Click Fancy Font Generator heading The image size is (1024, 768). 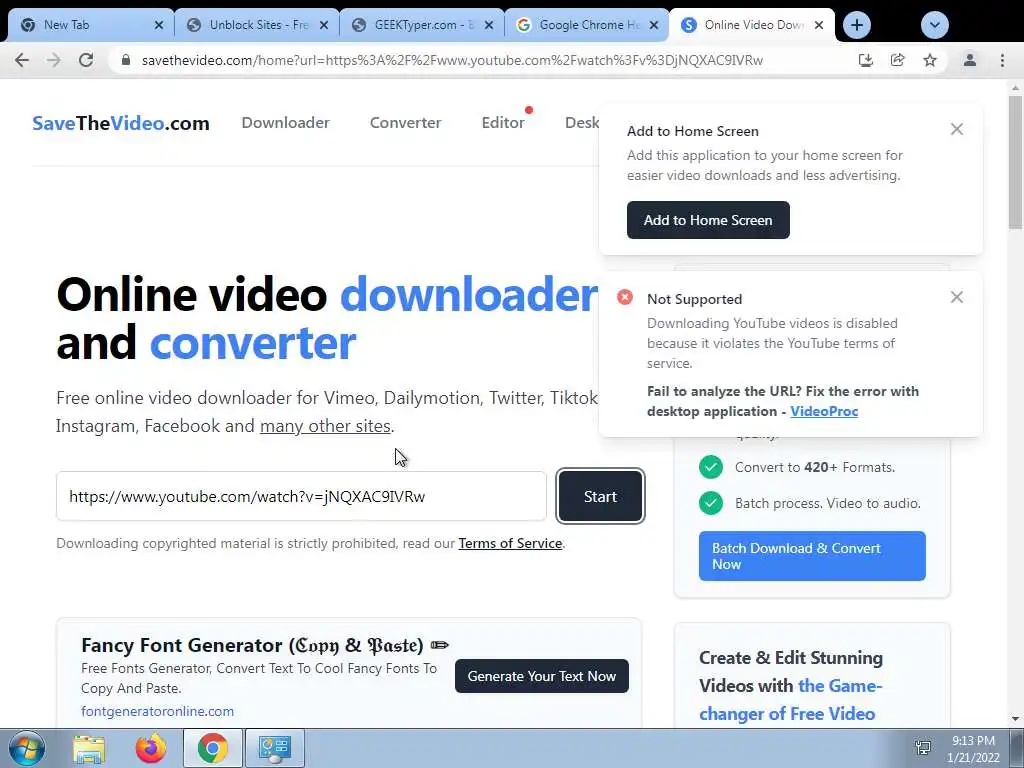click(x=264, y=645)
